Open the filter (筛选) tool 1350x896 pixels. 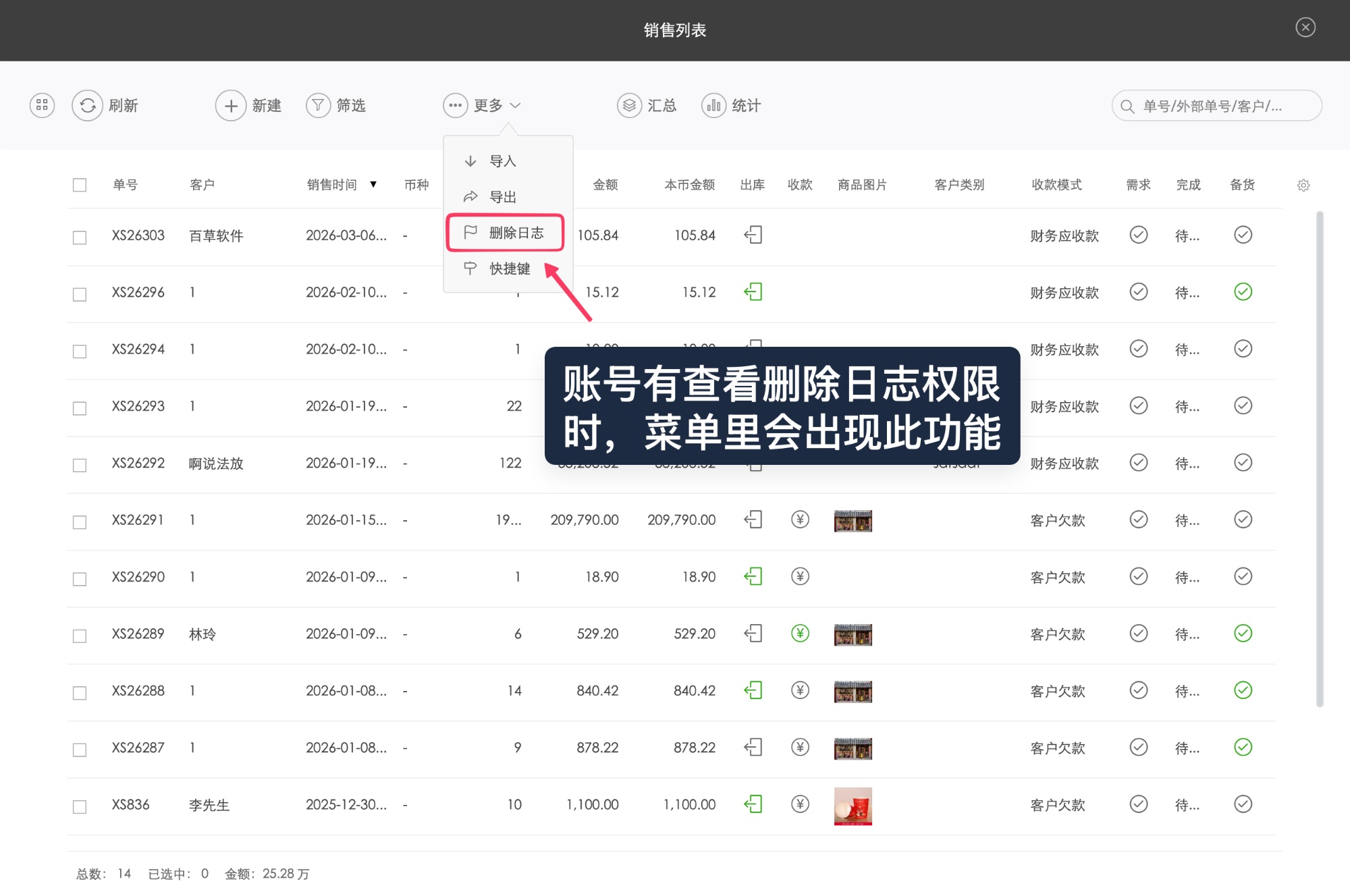tap(337, 105)
